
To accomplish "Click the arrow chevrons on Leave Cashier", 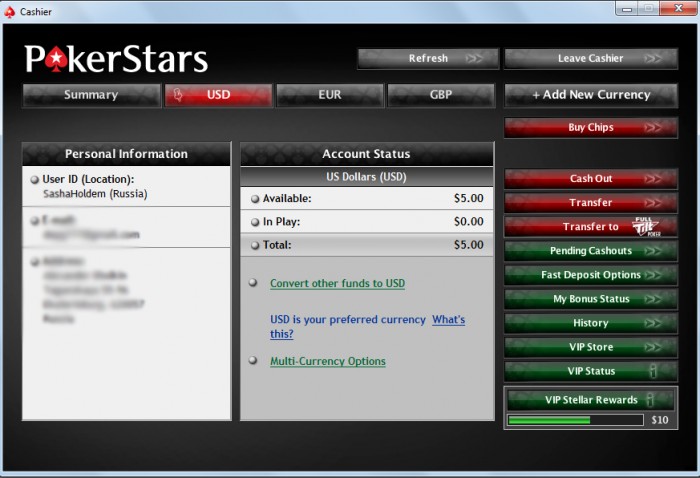I will [653, 58].
